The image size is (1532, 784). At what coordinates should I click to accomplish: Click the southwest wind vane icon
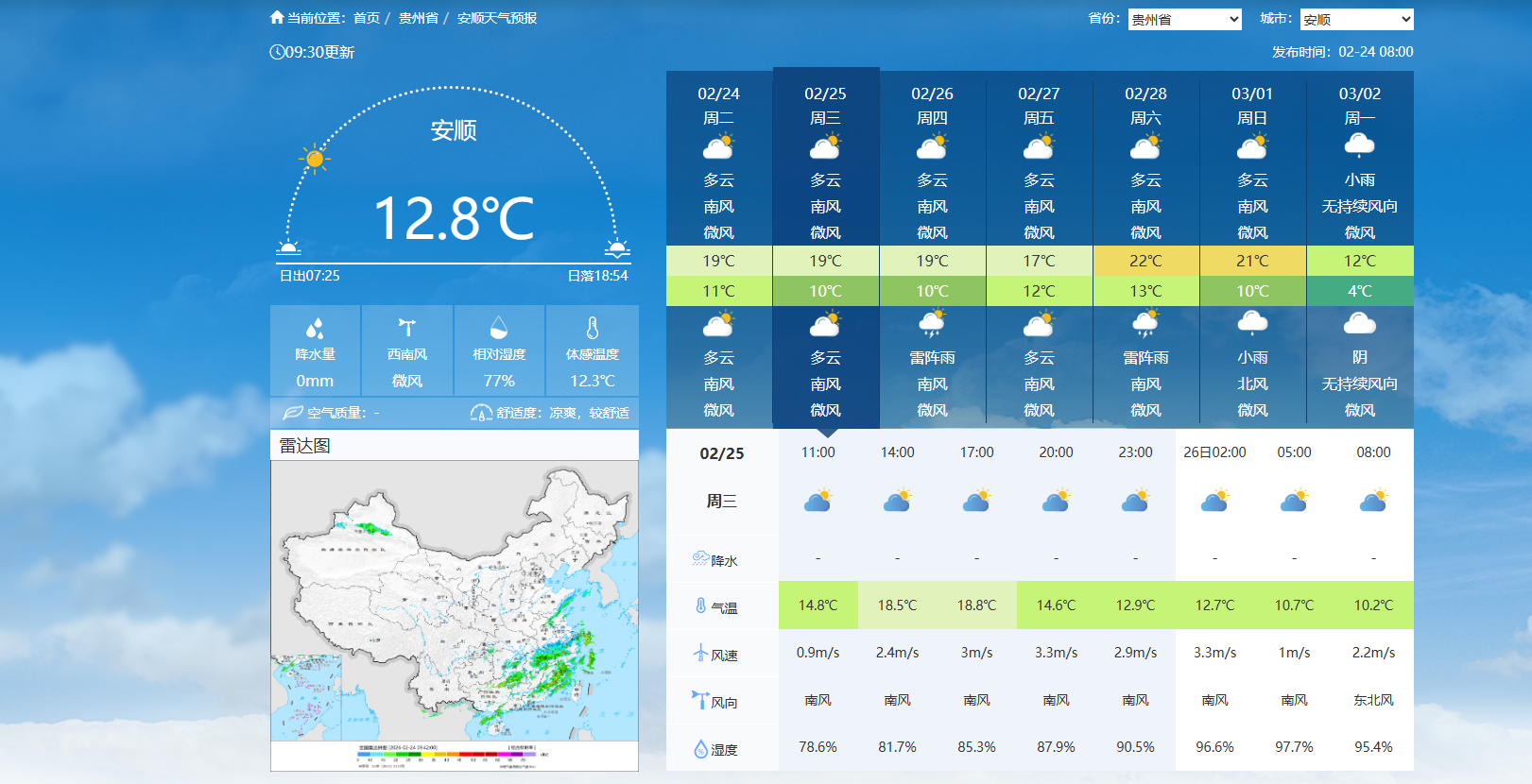[x=407, y=328]
